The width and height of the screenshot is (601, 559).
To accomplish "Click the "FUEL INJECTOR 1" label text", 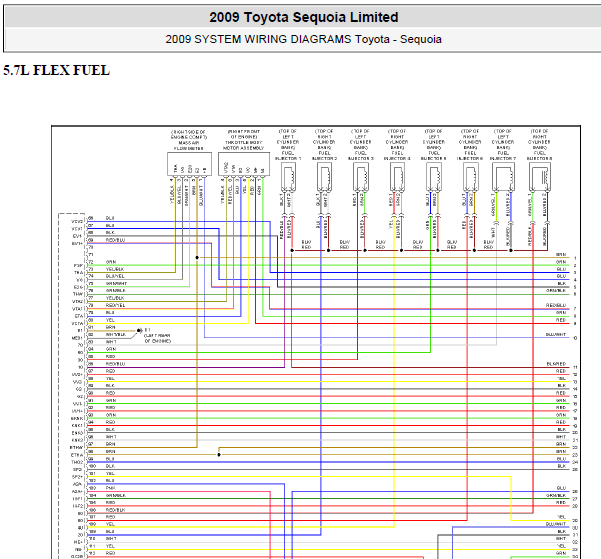I will click(x=288, y=156).
